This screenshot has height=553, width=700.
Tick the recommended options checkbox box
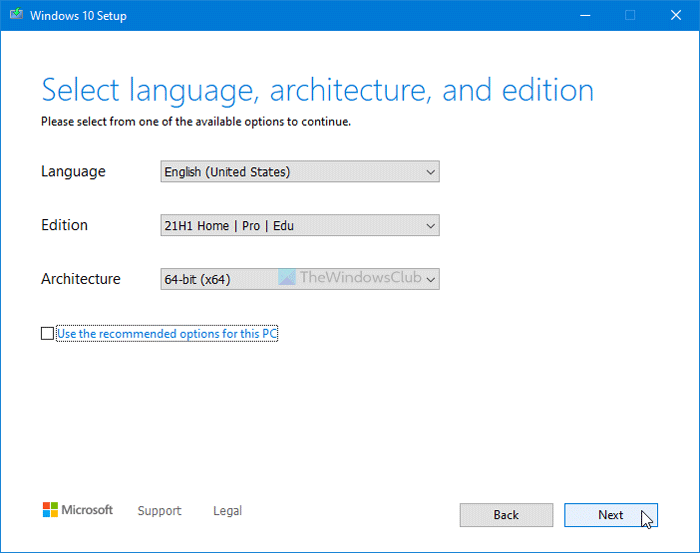47,334
